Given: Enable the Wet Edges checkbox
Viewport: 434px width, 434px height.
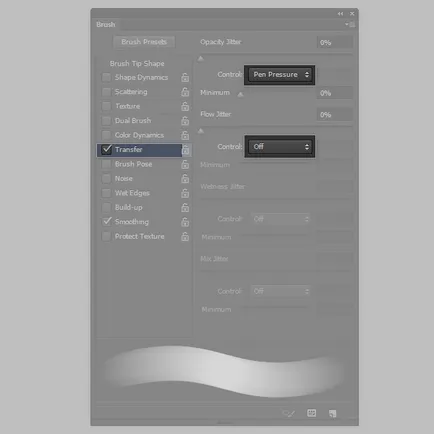Looking at the screenshot, I should click(106, 193).
